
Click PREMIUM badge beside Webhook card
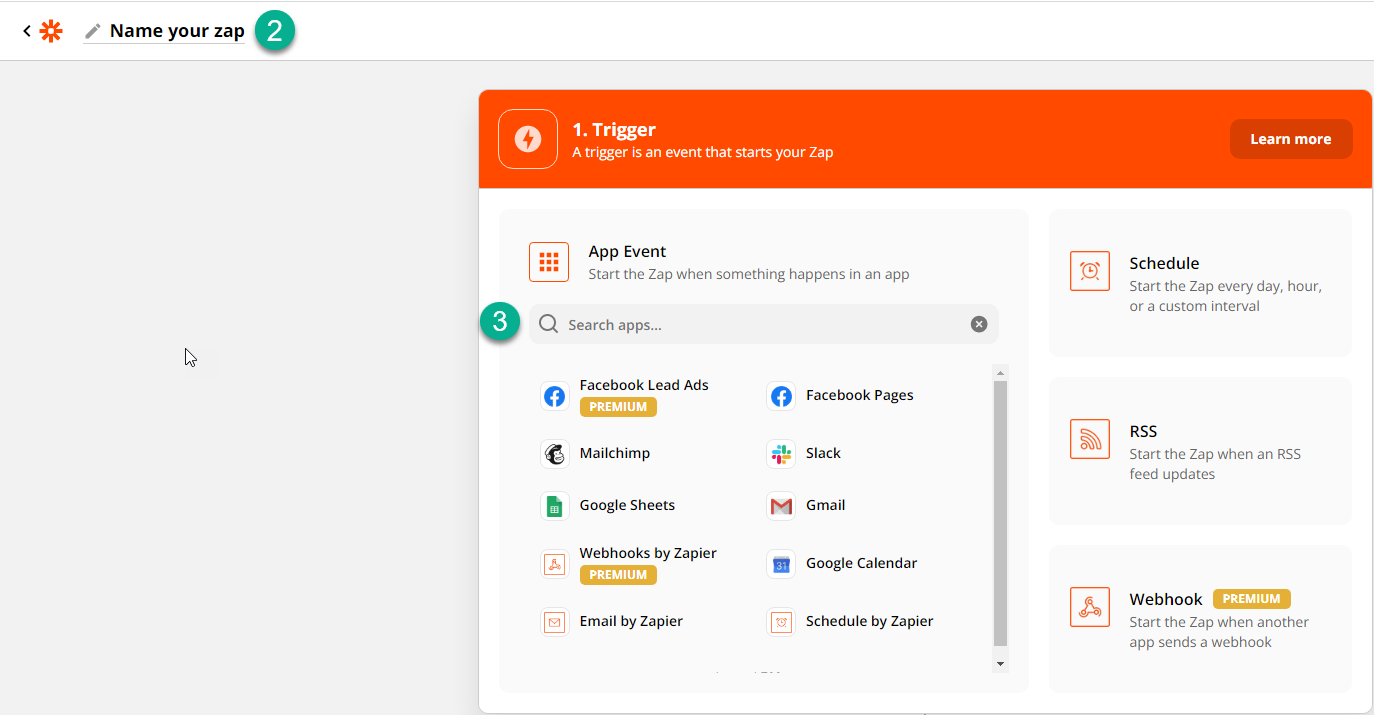pyautogui.click(x=1251, y=599)
